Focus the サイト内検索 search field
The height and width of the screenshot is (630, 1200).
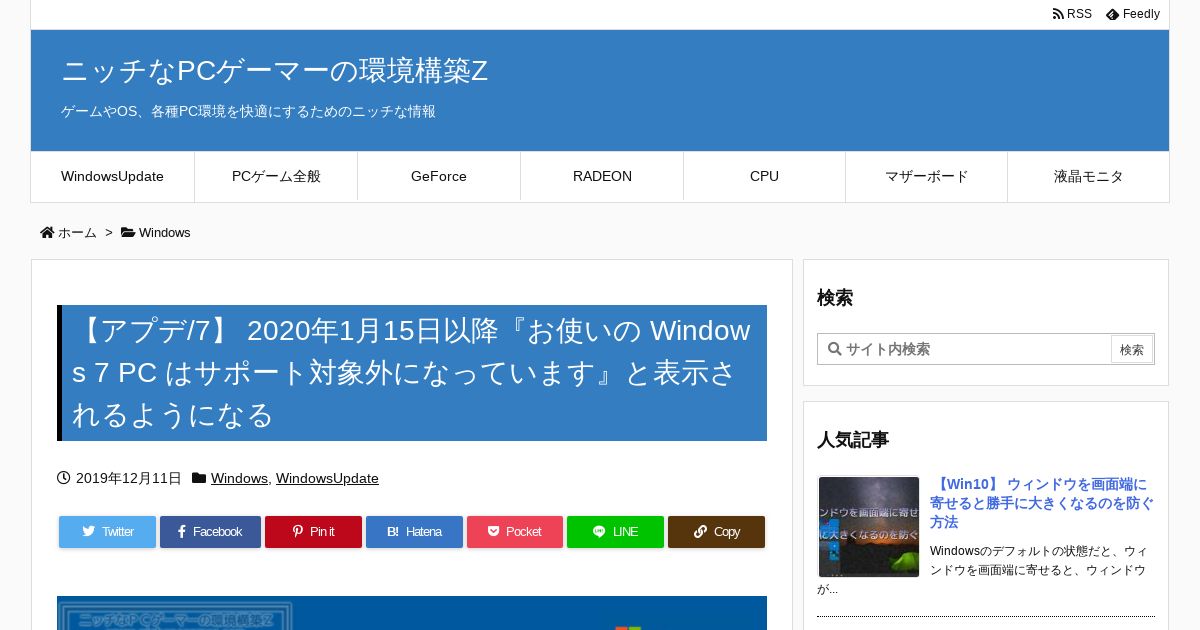965,349
